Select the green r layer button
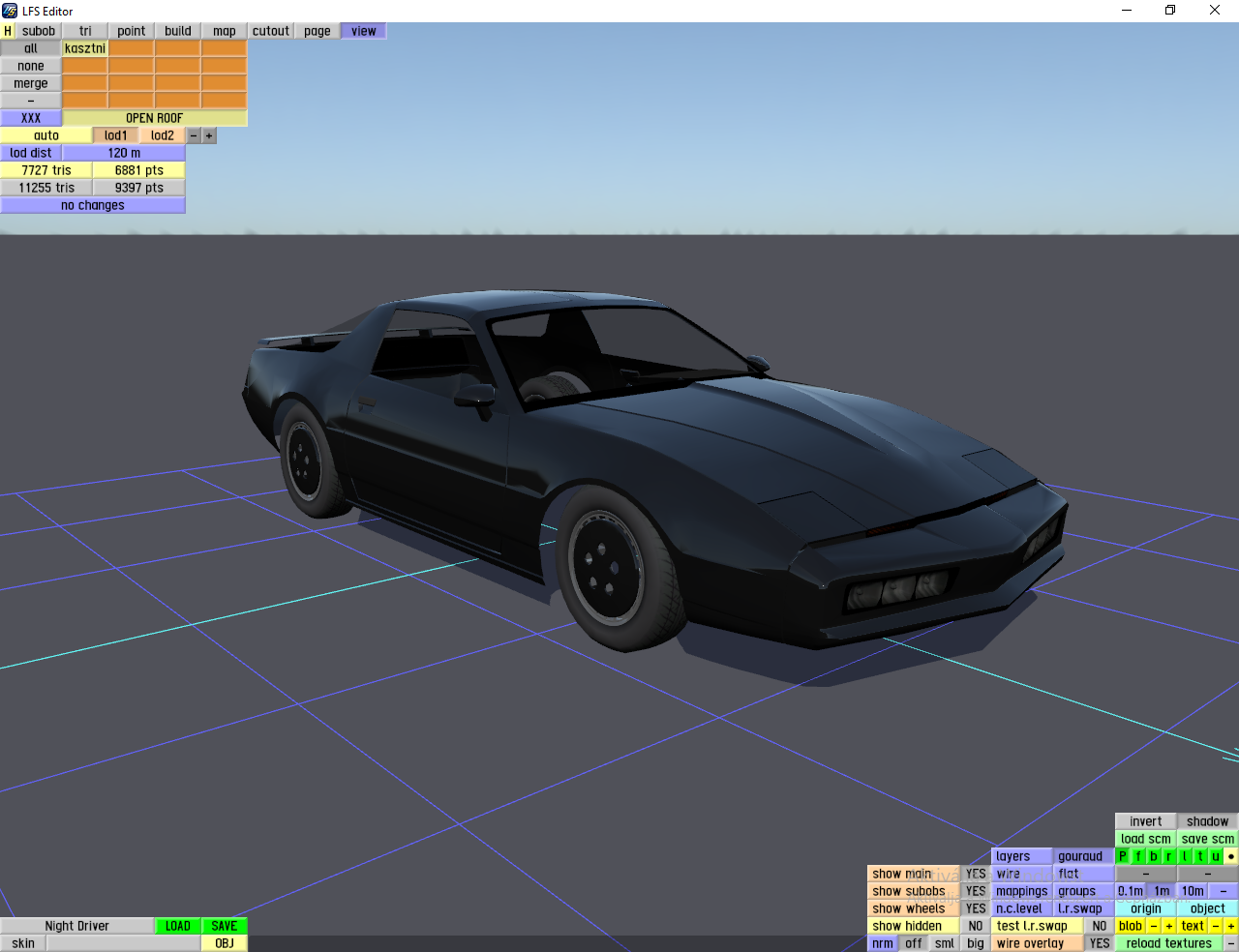The height and width of the screenshot is (952, 1239). coord(1169,856)
